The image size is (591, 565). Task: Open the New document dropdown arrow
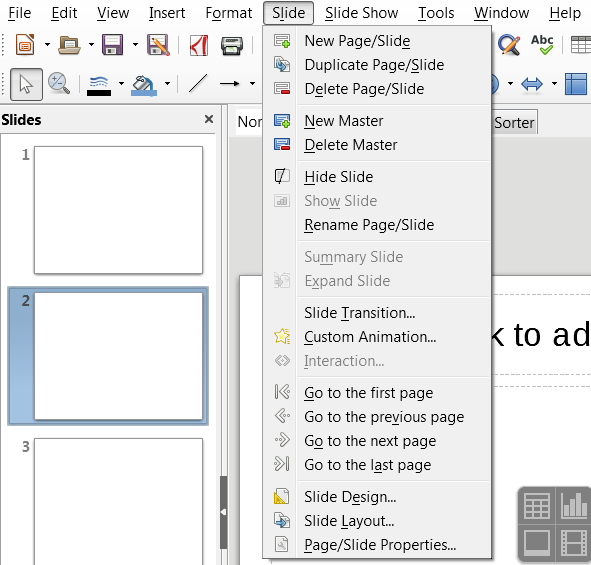click(47, 44)
